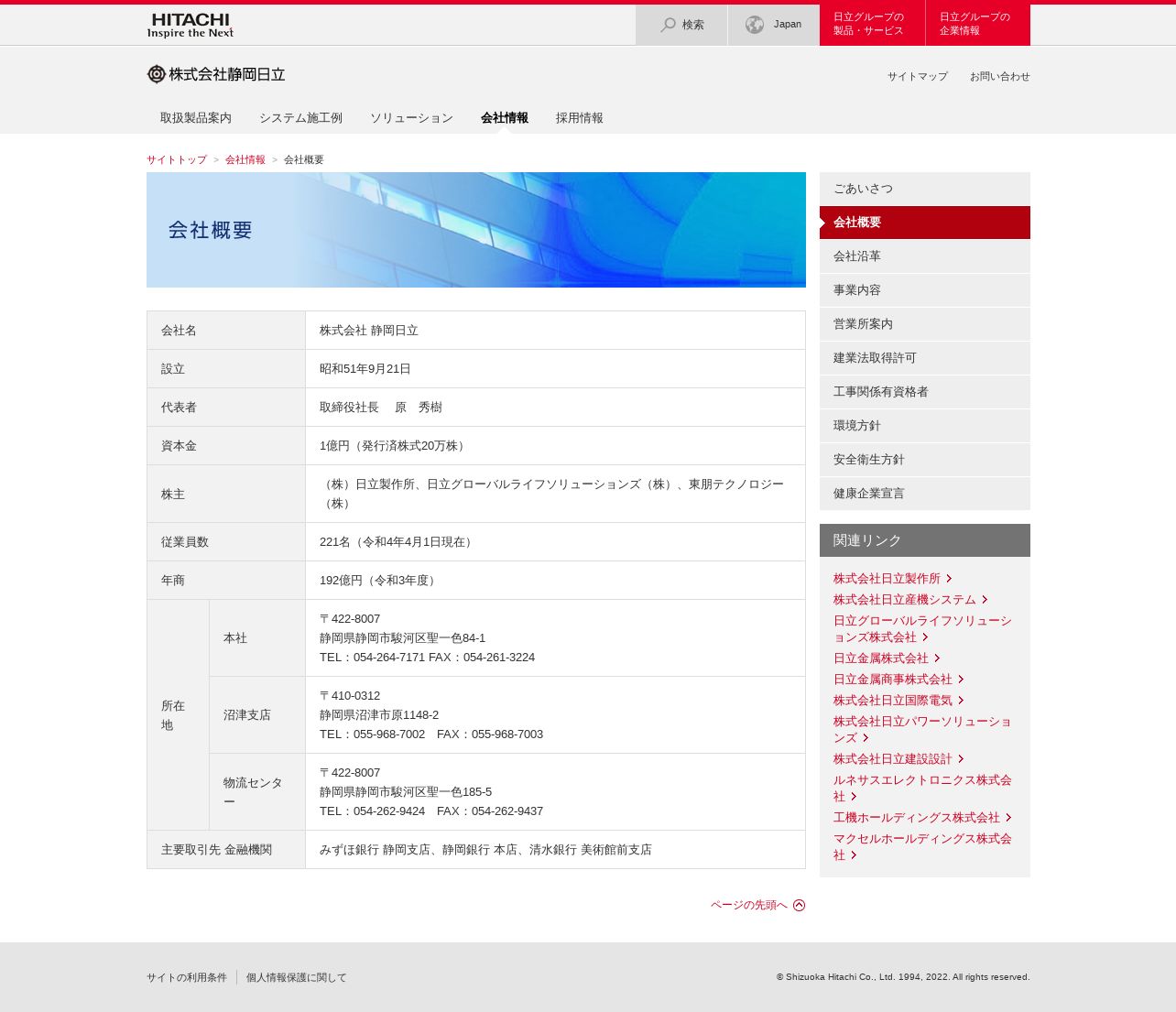Click the 取締役社長 原 秀樹 cell

click(555, 408)
